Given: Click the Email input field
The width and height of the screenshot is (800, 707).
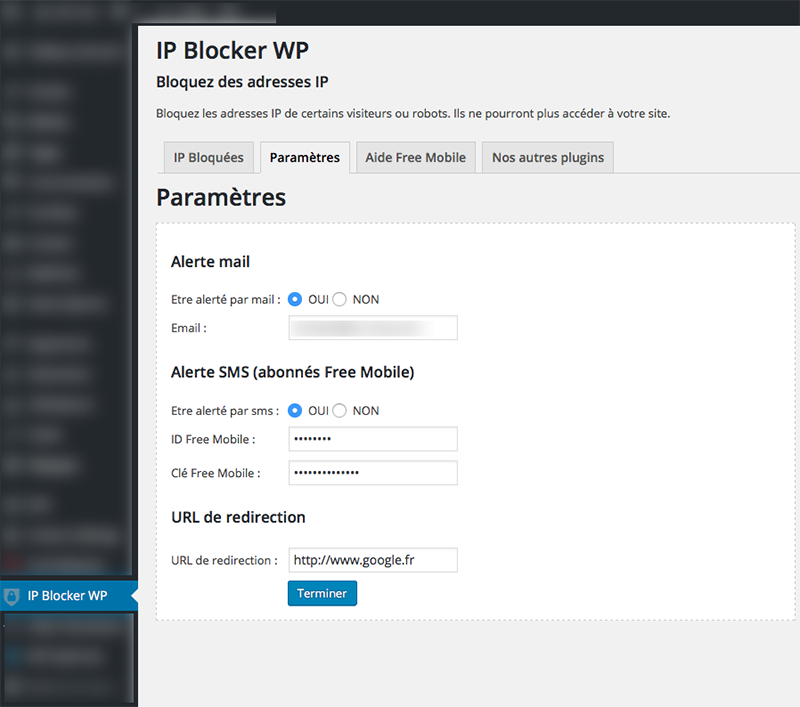Looking at the screenshot, I should [373, 328].
